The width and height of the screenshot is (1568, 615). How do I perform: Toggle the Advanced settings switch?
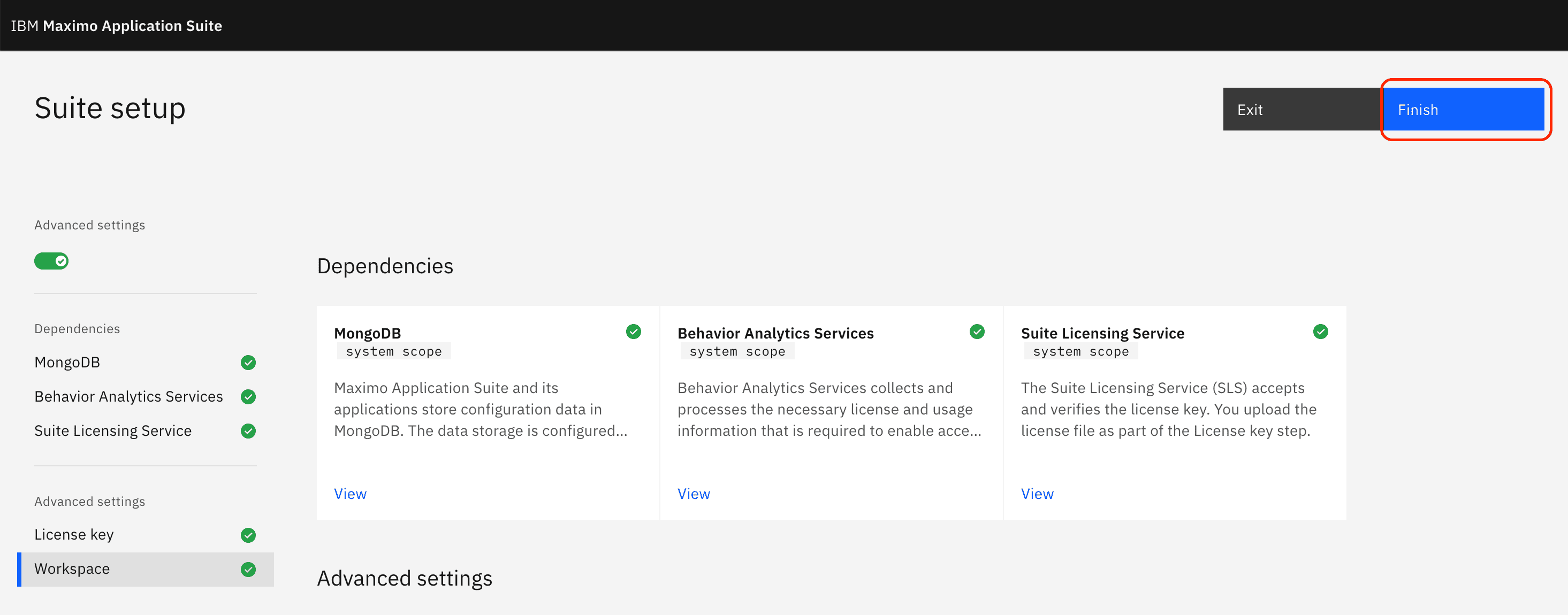coord(51,261)
